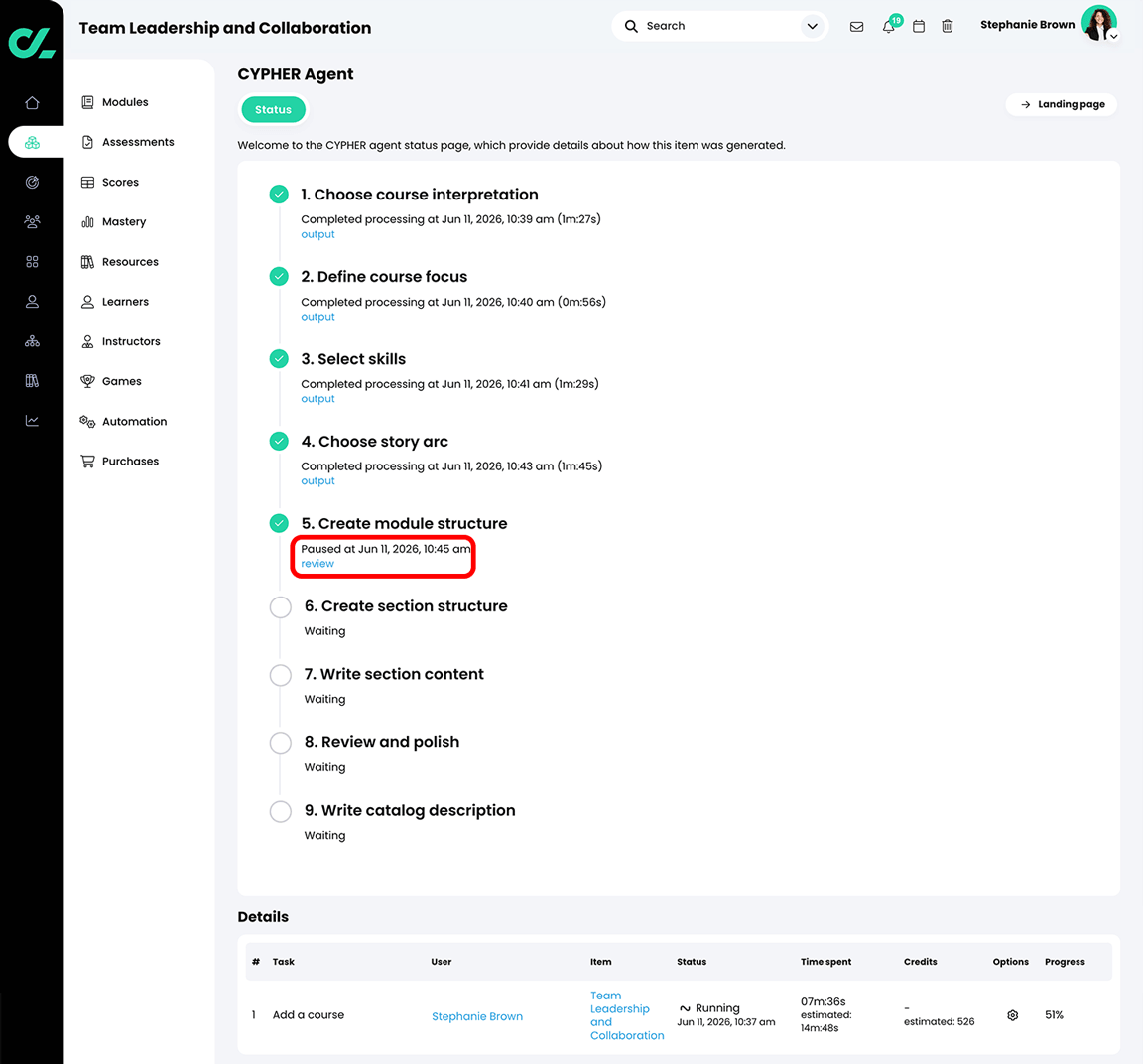Click the green checkmark for step 1
The image size is (1143, 1064).
[279, 194]
